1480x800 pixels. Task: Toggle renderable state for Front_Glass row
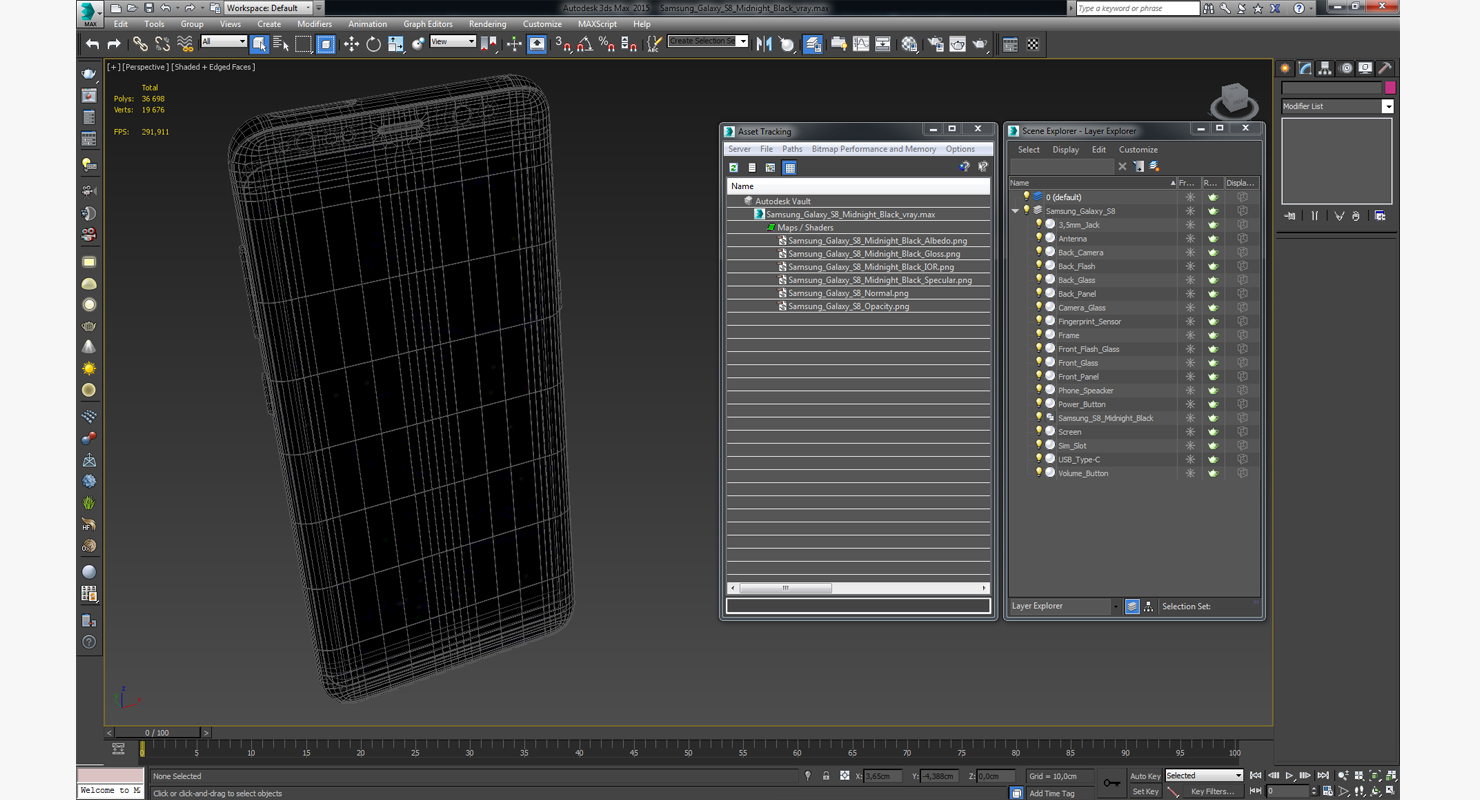[x=1213, y=363]
